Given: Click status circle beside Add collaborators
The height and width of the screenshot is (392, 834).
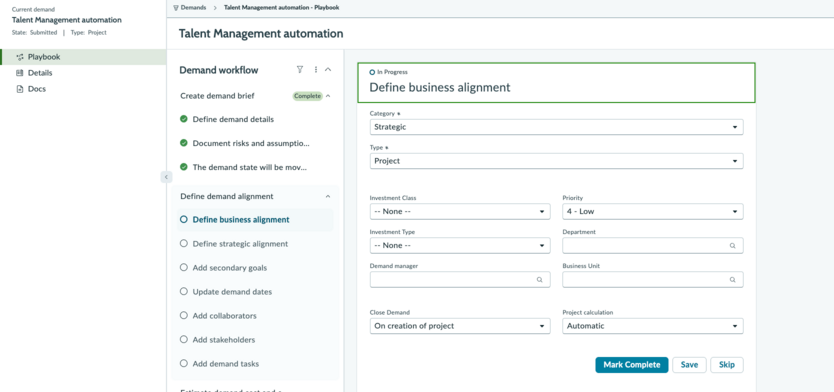Looking at the screenshot, I should point(184,315).
